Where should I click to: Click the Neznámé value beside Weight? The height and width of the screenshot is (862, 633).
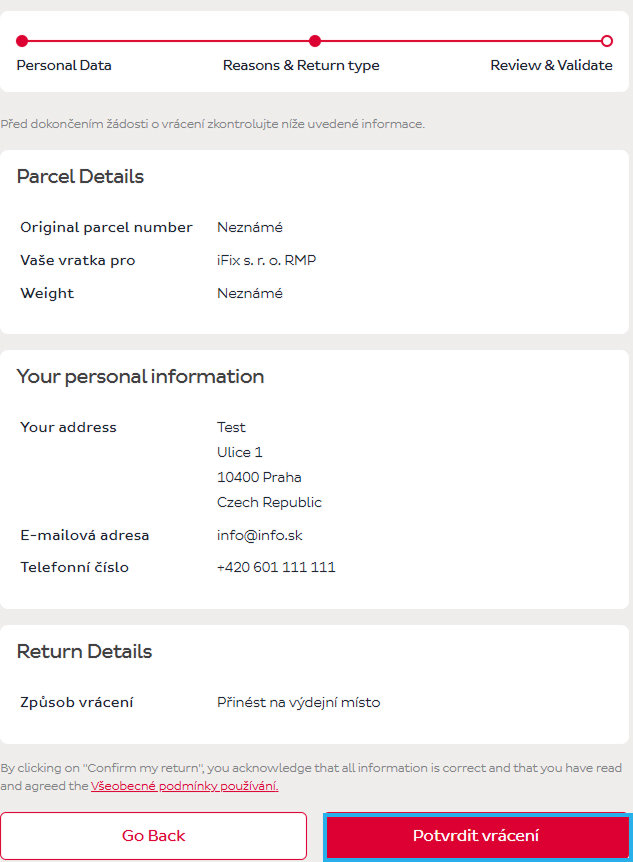click(250, 294)
